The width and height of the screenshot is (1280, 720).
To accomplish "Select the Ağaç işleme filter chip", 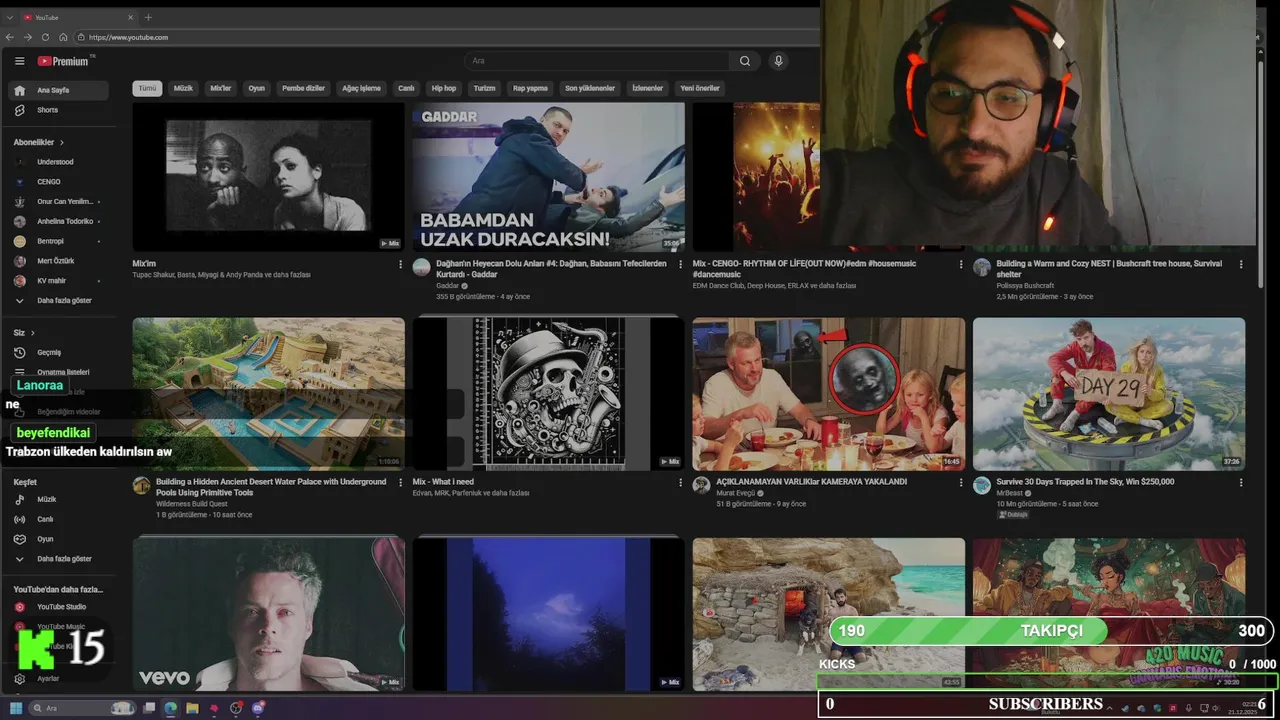I will (x=362, y=88).
